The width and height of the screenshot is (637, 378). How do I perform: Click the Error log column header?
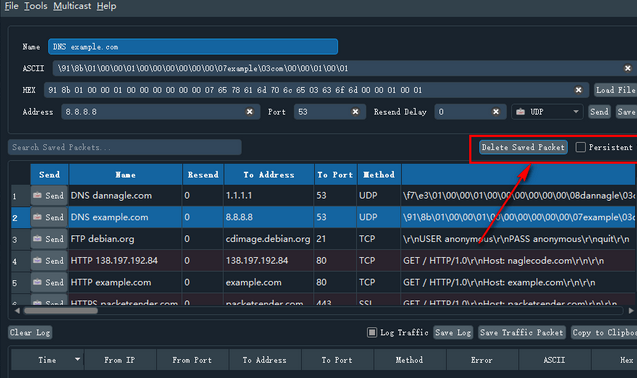coord(482,360)
